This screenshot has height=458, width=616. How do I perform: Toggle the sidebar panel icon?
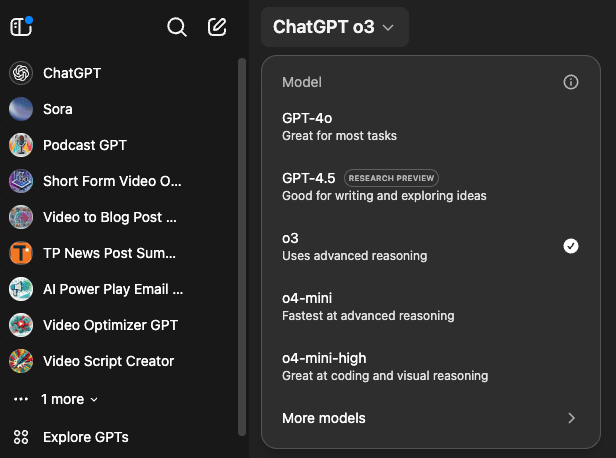tap(21, 27)
